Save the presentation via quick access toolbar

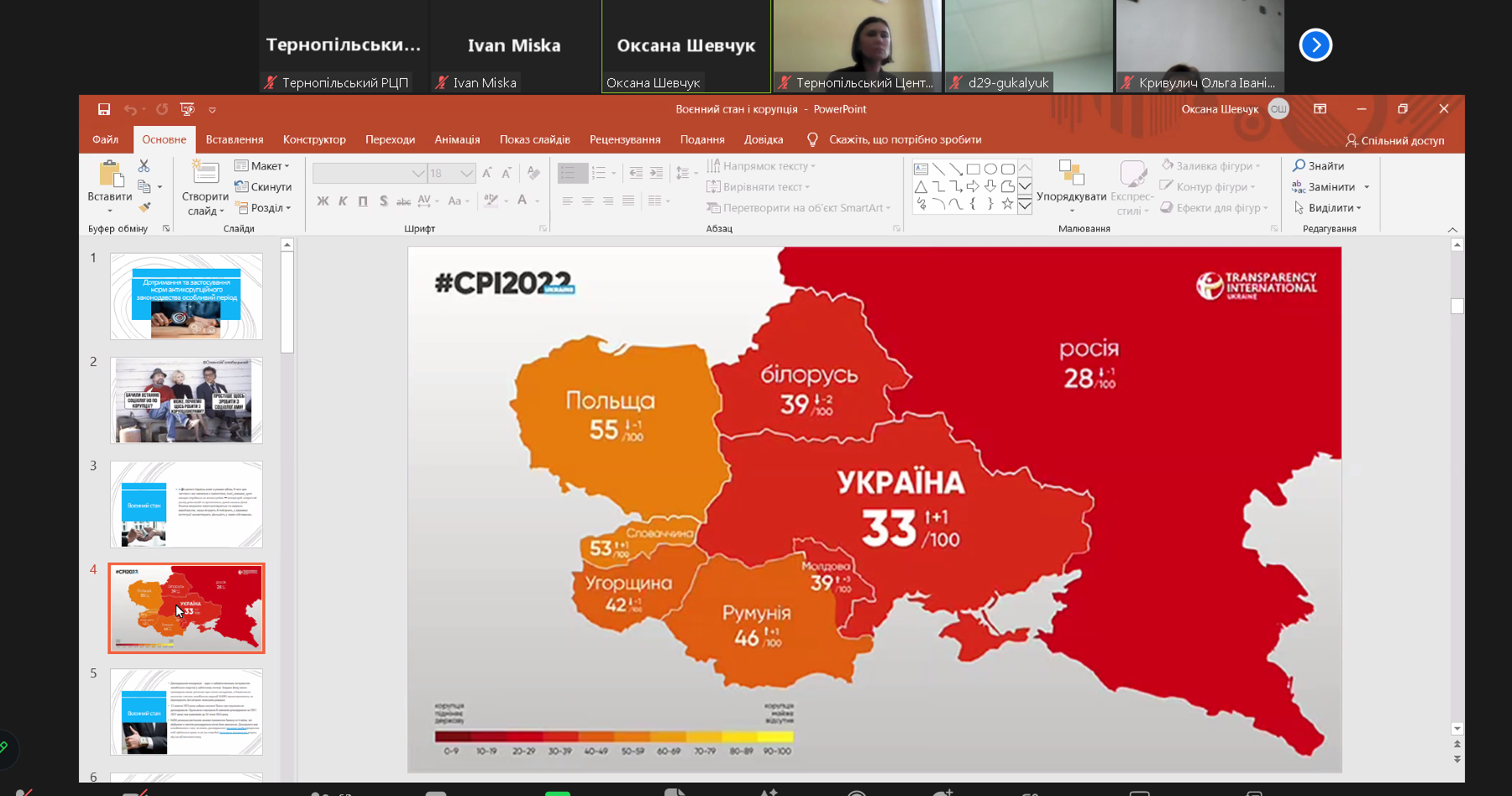point(104,109)
